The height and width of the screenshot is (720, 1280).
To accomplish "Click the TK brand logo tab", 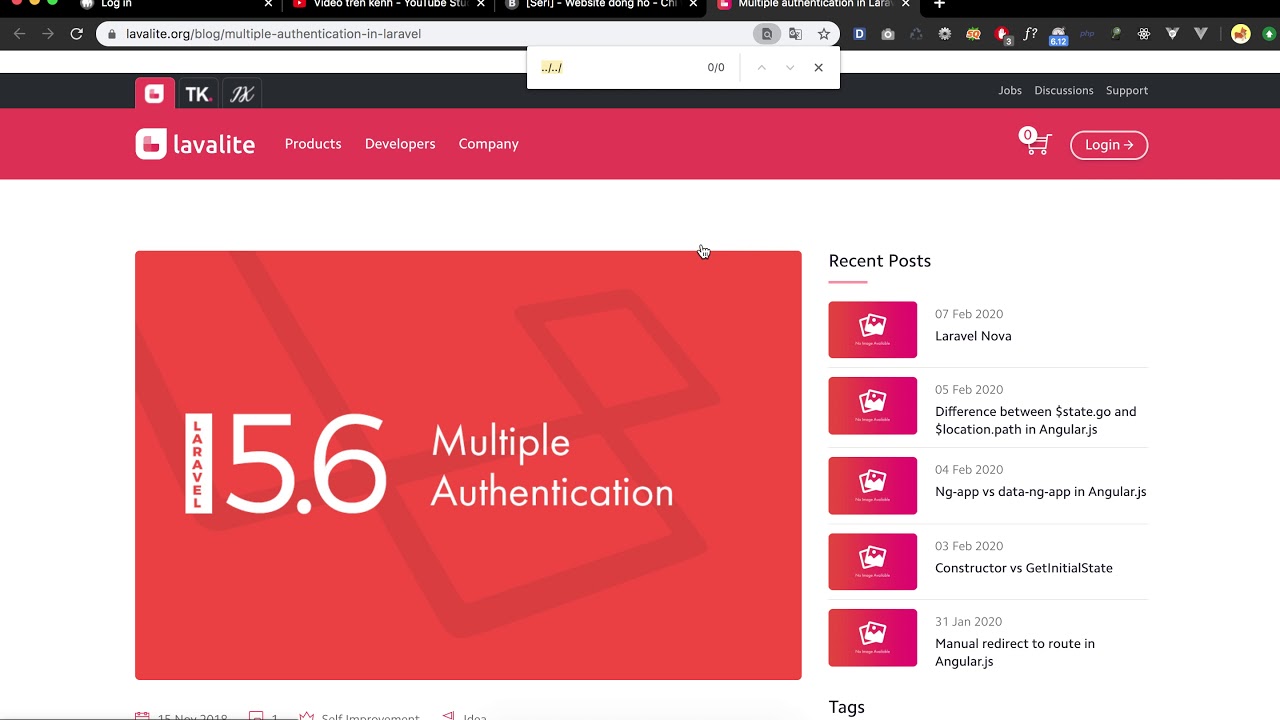I will tap(198, 94).
